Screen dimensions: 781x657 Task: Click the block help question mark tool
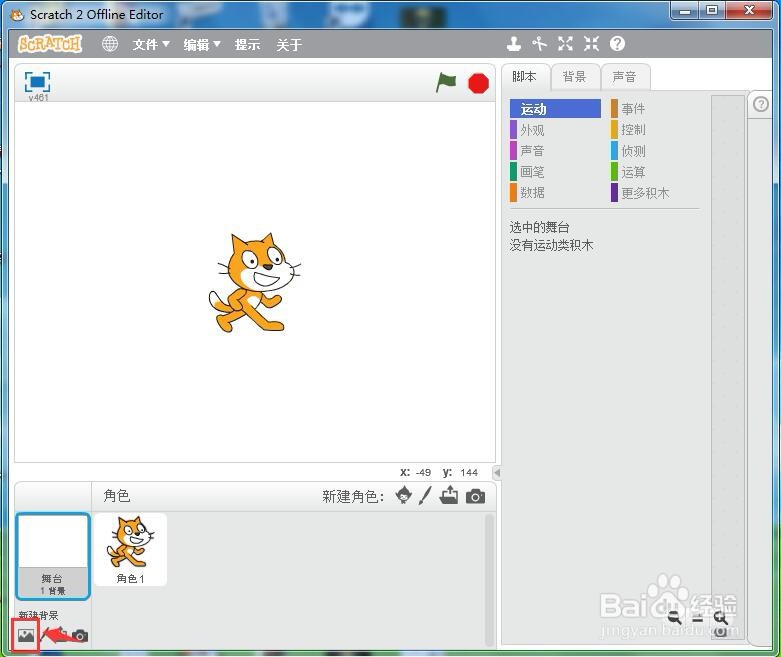pos(617,44)
